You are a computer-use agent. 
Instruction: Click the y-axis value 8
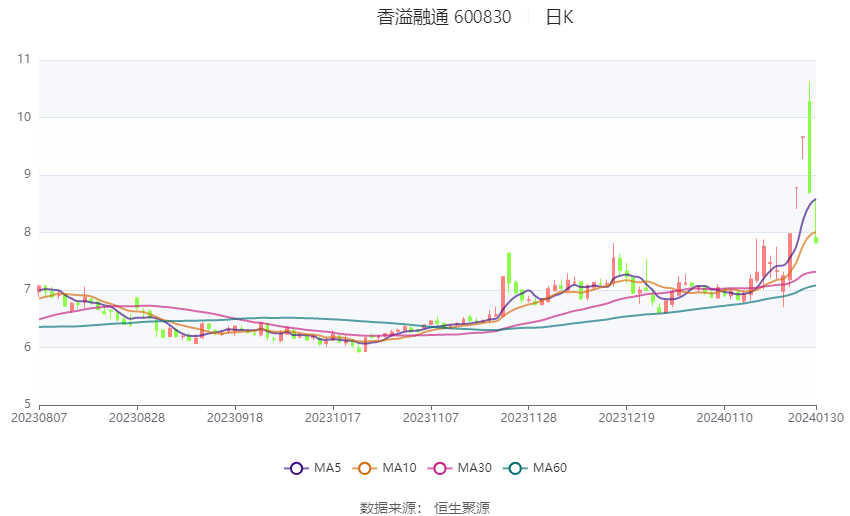28,232
